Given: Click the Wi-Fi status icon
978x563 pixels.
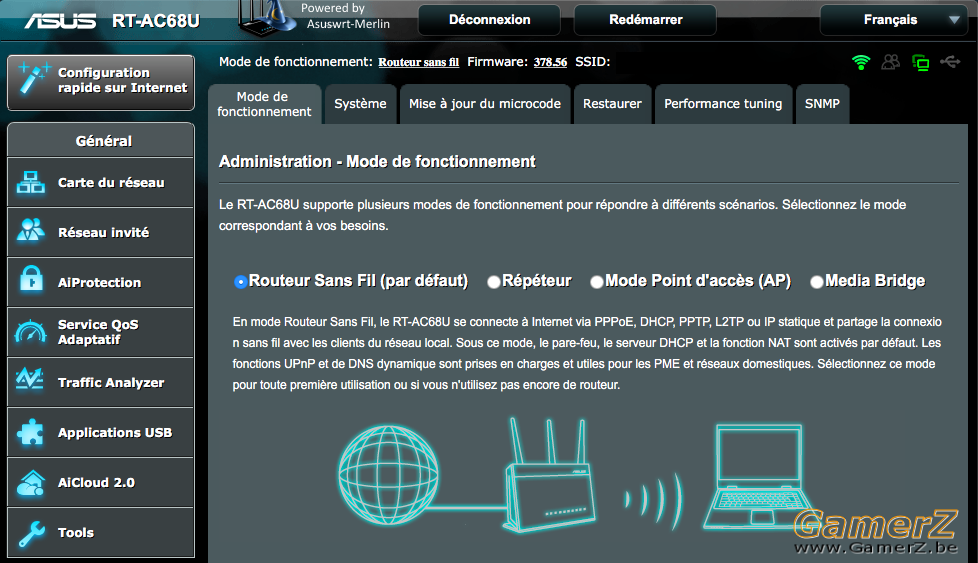Looking at the screenshot, I should 861,62.
